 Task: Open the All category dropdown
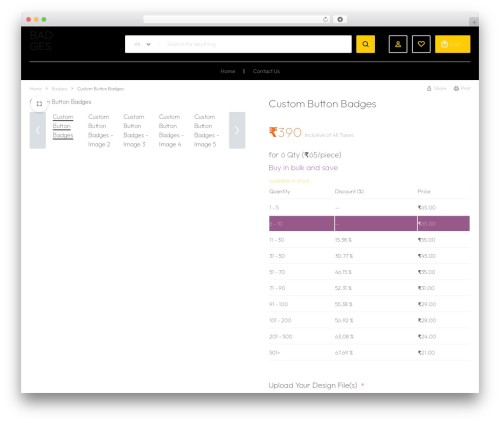142,44
